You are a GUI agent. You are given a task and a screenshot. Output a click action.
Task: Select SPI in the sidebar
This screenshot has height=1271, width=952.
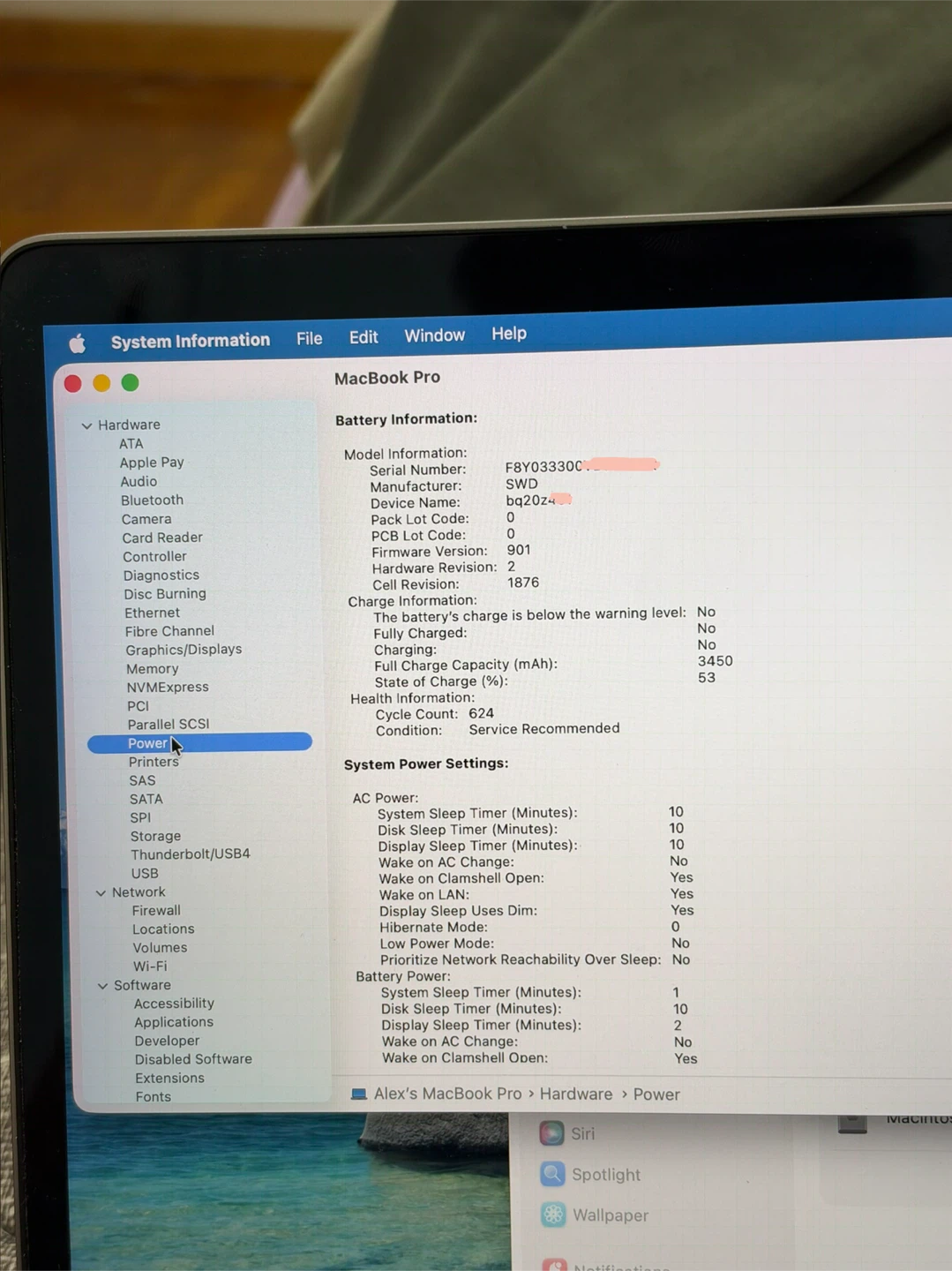[140, 818]
